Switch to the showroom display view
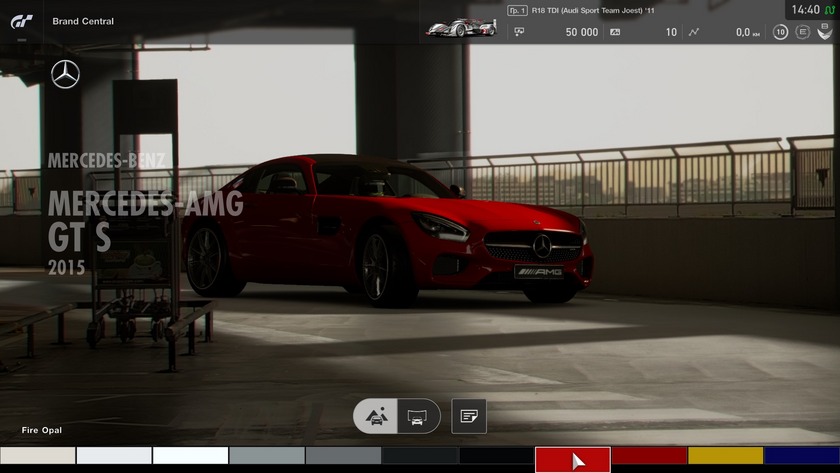Screen dimensions: 840x473 [418, 416]
